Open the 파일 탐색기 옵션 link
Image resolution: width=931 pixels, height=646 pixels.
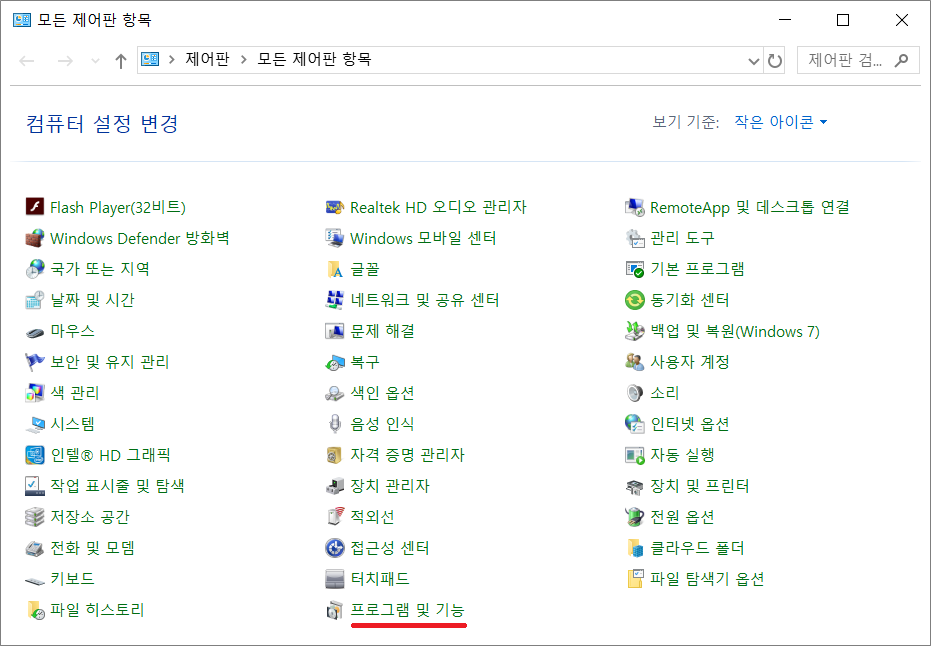[x=707, y=578]
